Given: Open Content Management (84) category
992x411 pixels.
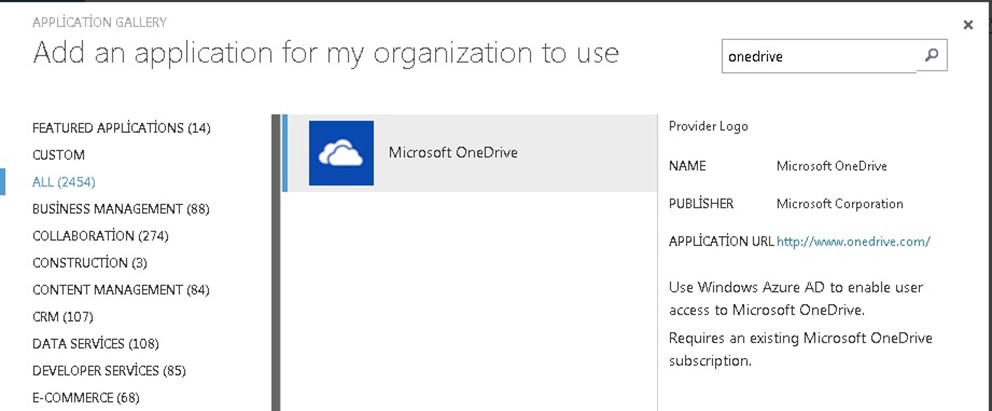Looking at the screenshot, I should click(121, 290).
